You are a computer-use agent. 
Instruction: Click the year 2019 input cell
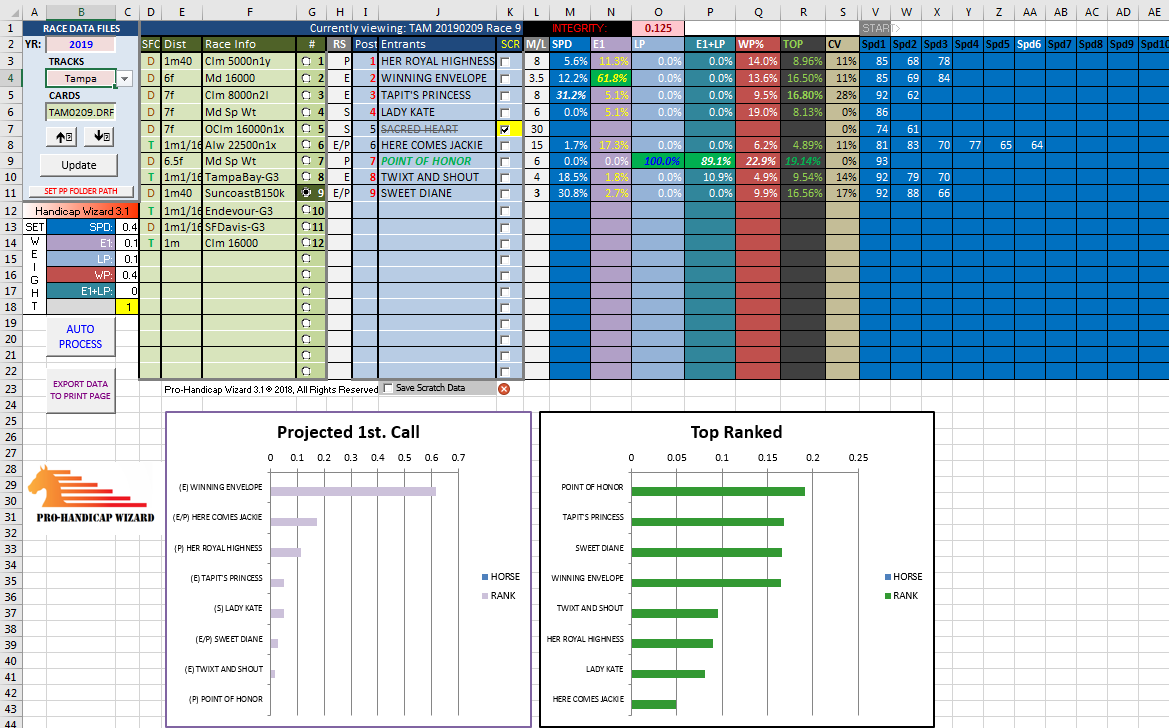pyautogui.click(x=79, y=44)
